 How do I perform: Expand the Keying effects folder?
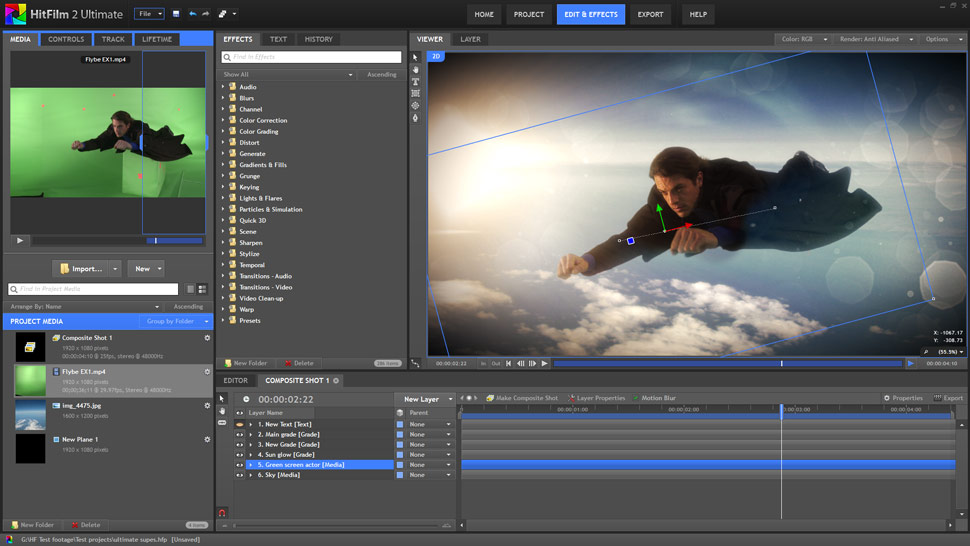[223, 187]
